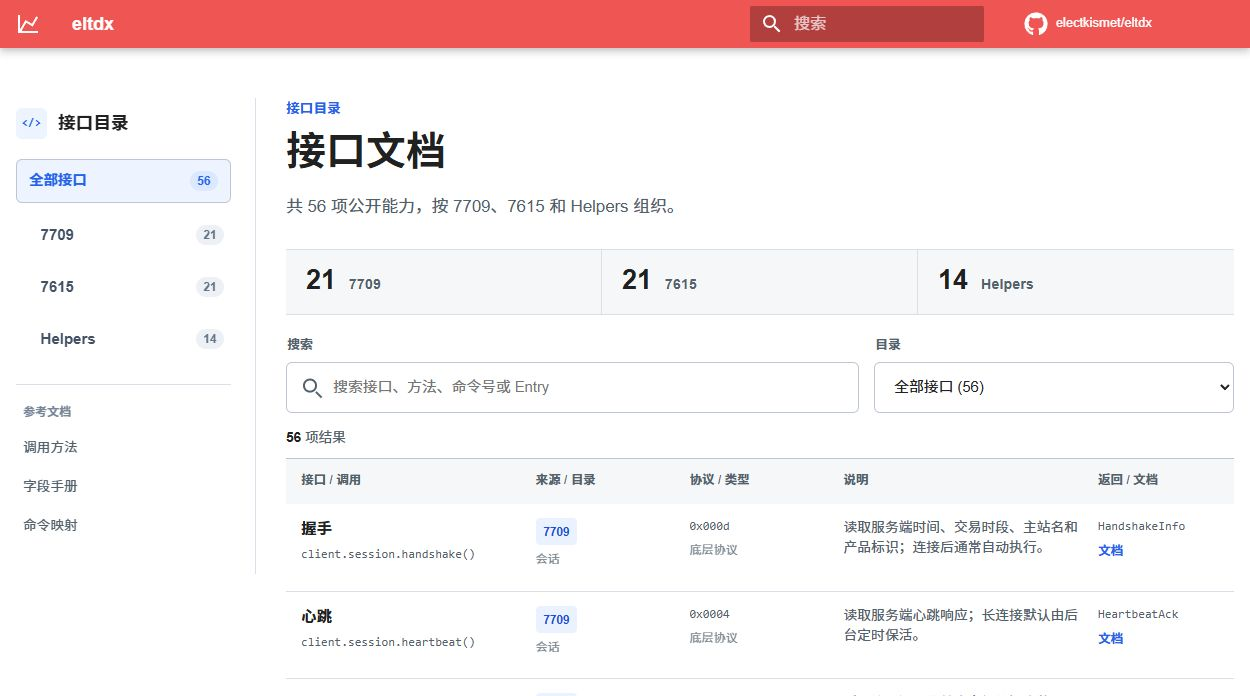
Task: Open the 全部接口 (56) directory dropdown
Action: (1054, 387)
